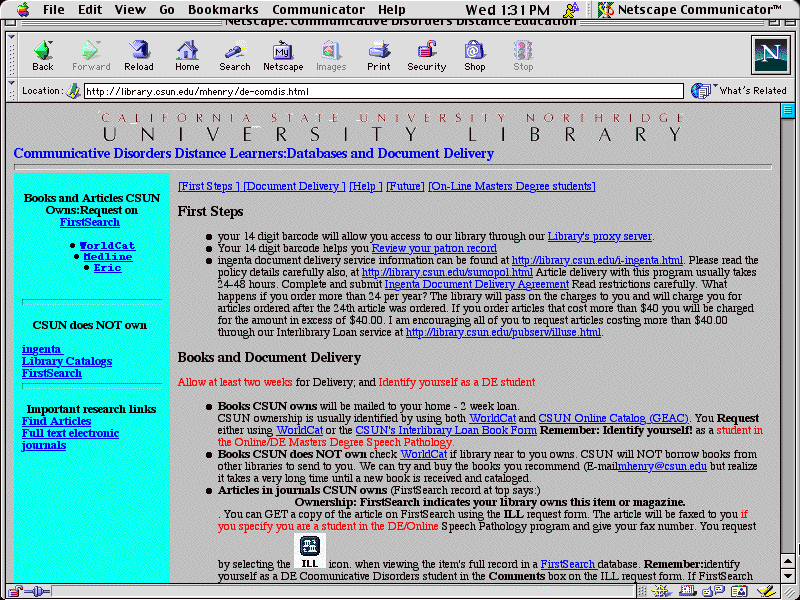This screenshot has height=600, width=800.
Task: Follow the [Future] anchor link
Action: coord(405,186)
